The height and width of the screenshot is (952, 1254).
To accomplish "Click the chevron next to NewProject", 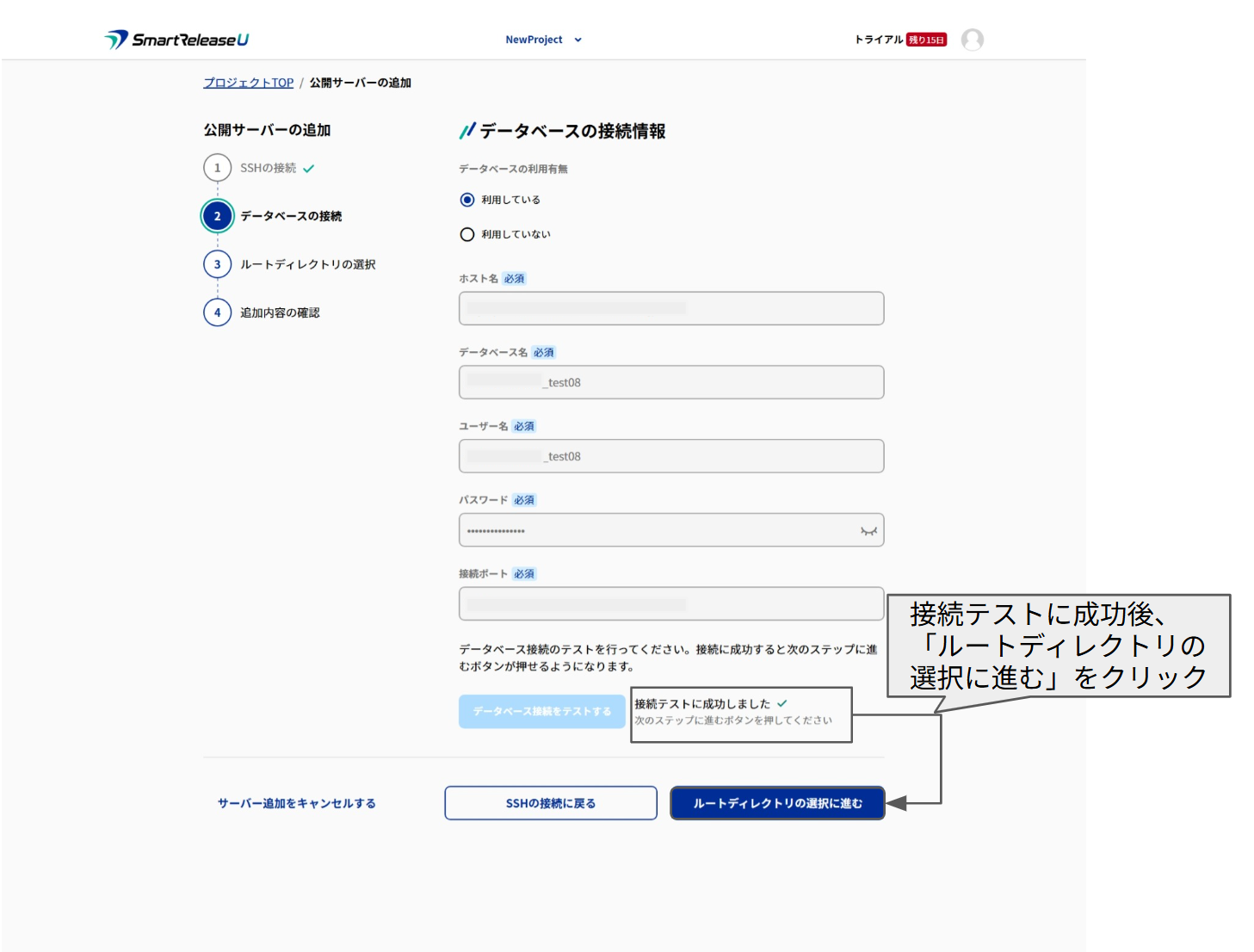I will 578,40.
